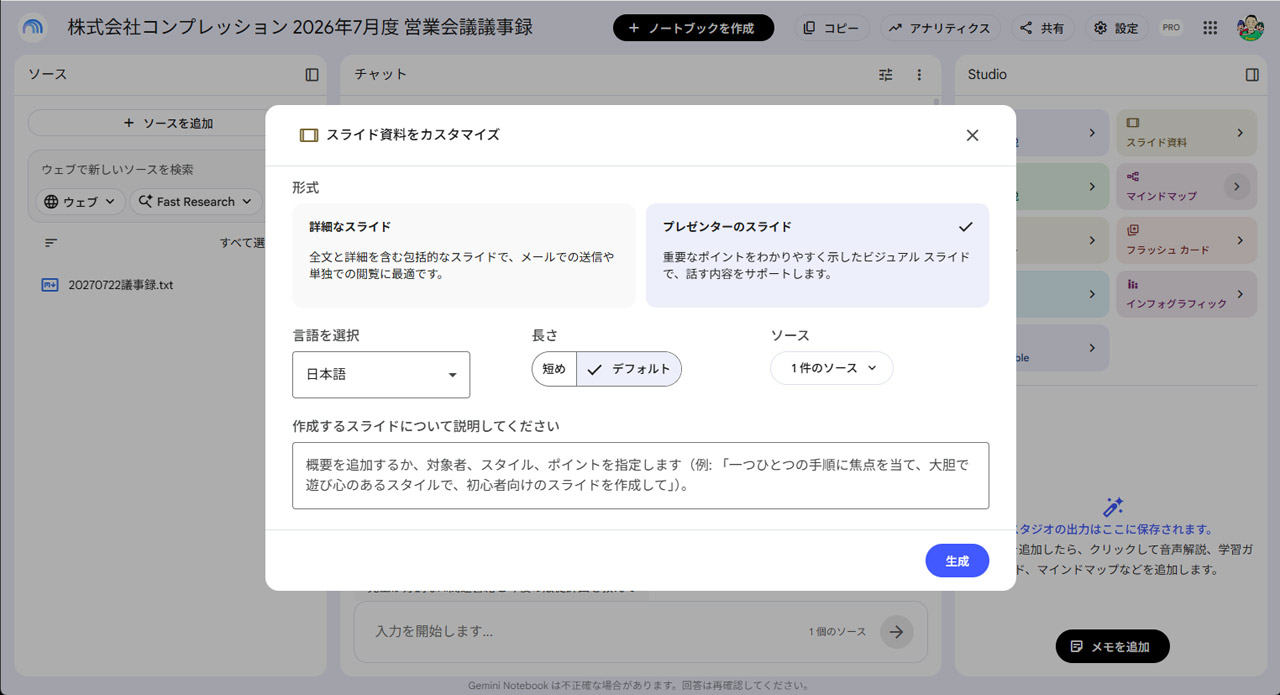Open the 1件のソース dropdown
The image size is (1280, 695).
832,368
